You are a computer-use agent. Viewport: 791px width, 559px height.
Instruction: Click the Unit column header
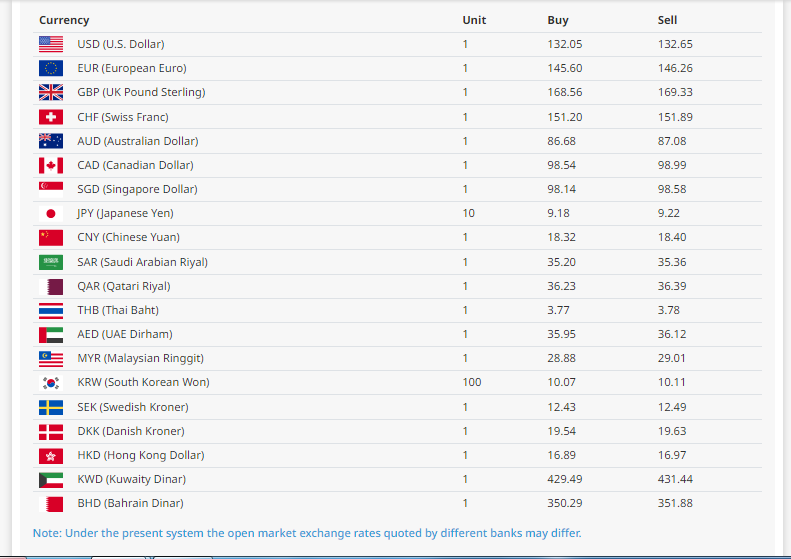click(x=474, y=20)
